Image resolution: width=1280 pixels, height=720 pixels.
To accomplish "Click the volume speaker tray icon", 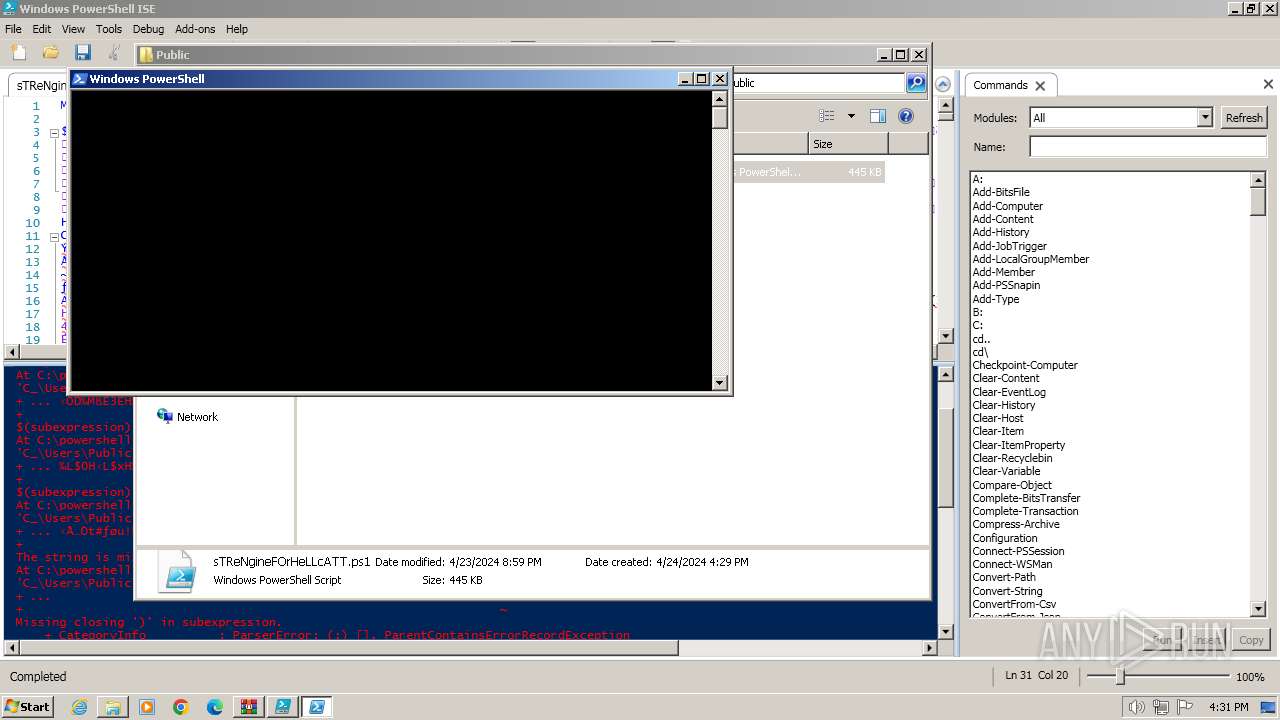I will point(1137,707).
